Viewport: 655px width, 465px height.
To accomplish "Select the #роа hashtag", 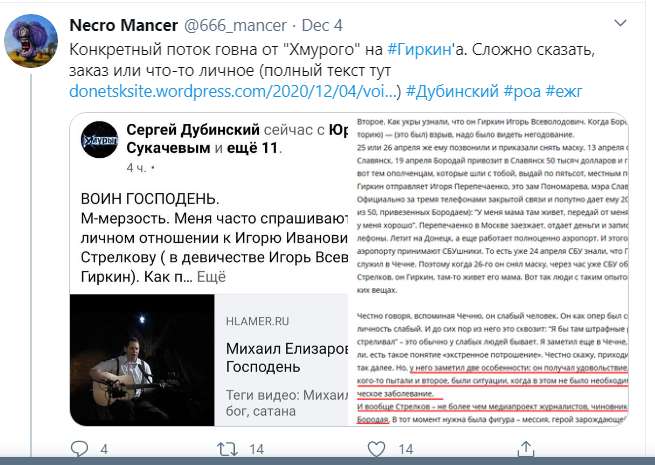I will 522,91.
